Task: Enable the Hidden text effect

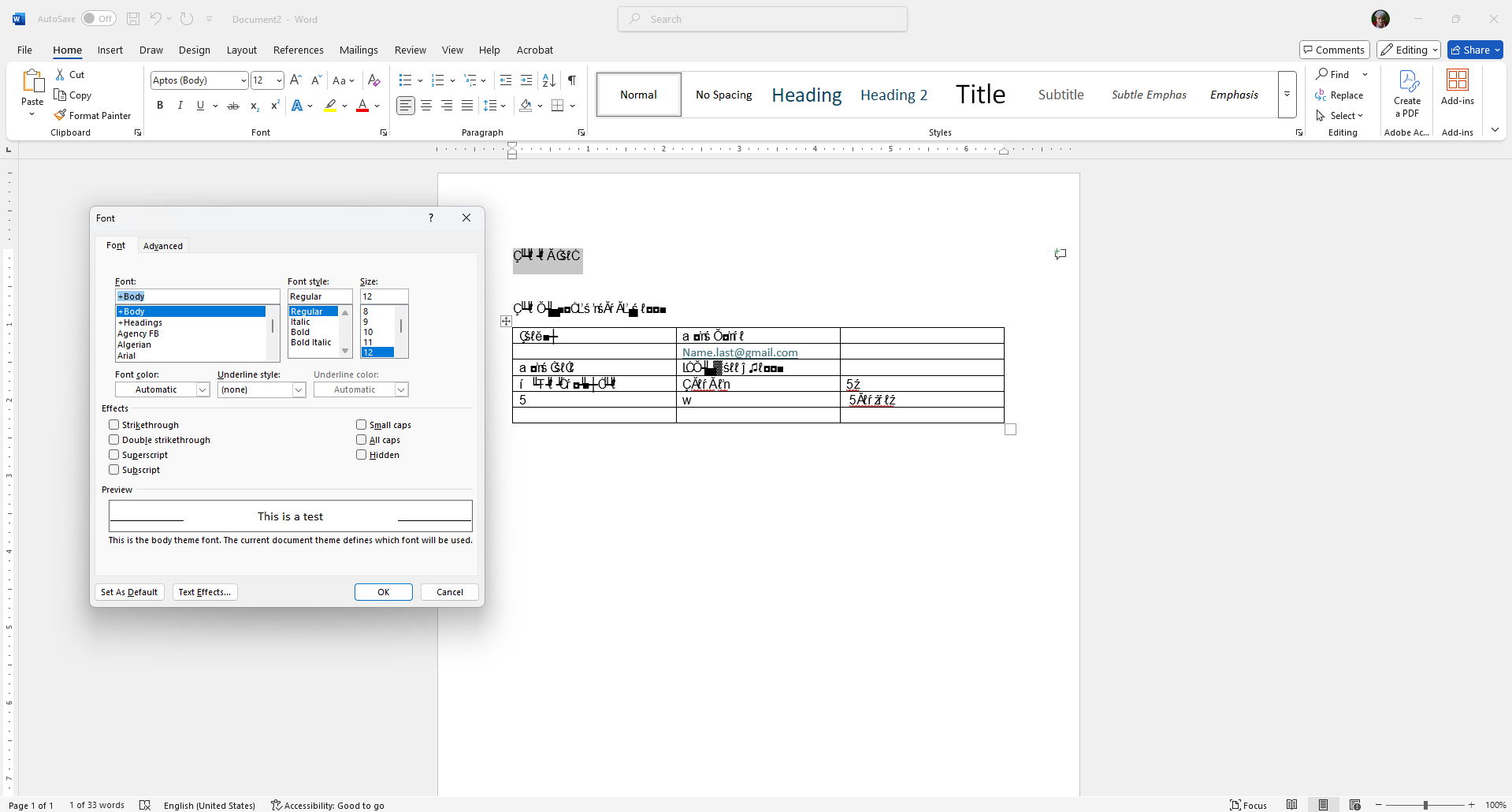Action: [x=360, y=454]
